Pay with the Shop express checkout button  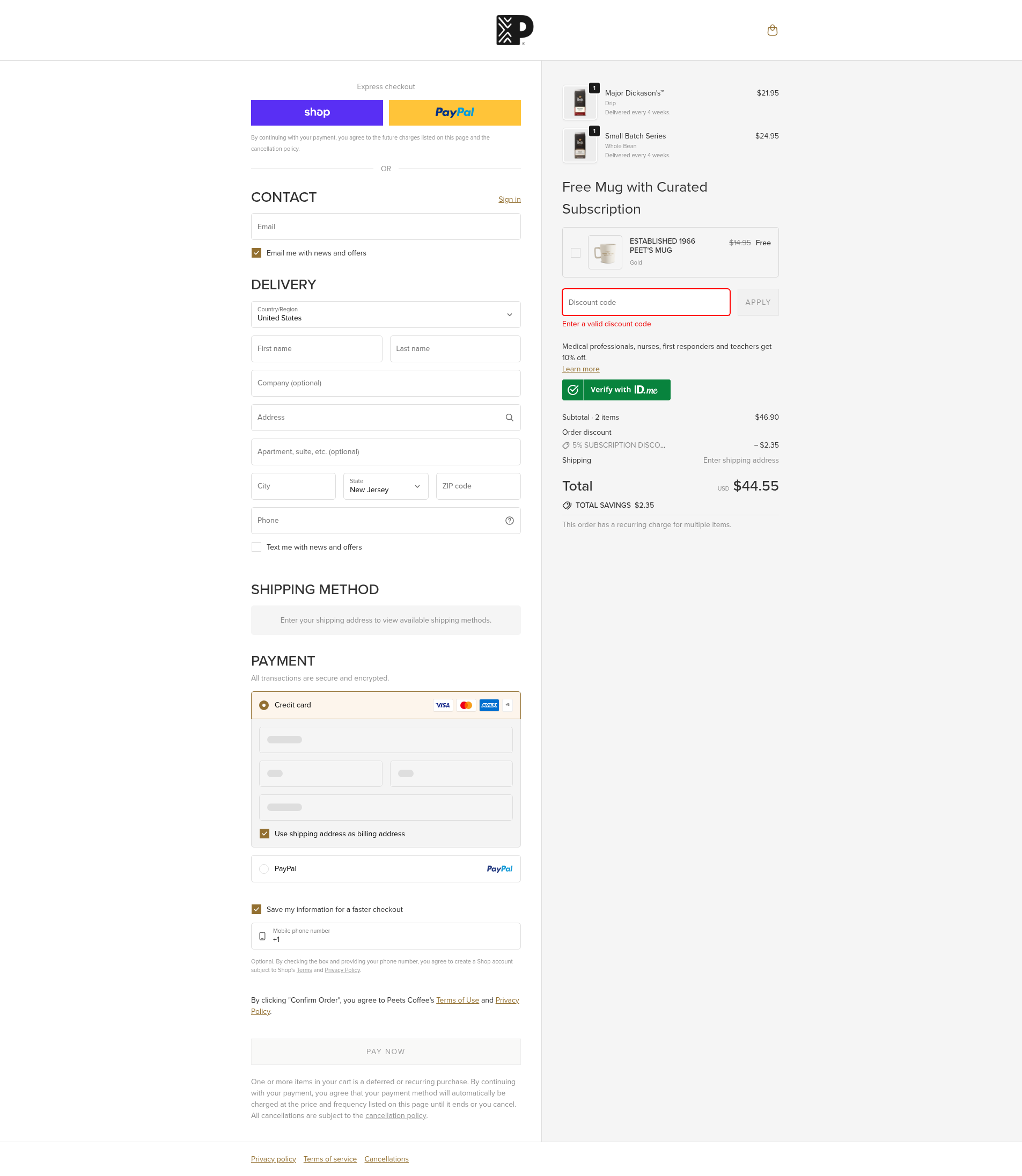pyautogui.click(x=317, y=112)
